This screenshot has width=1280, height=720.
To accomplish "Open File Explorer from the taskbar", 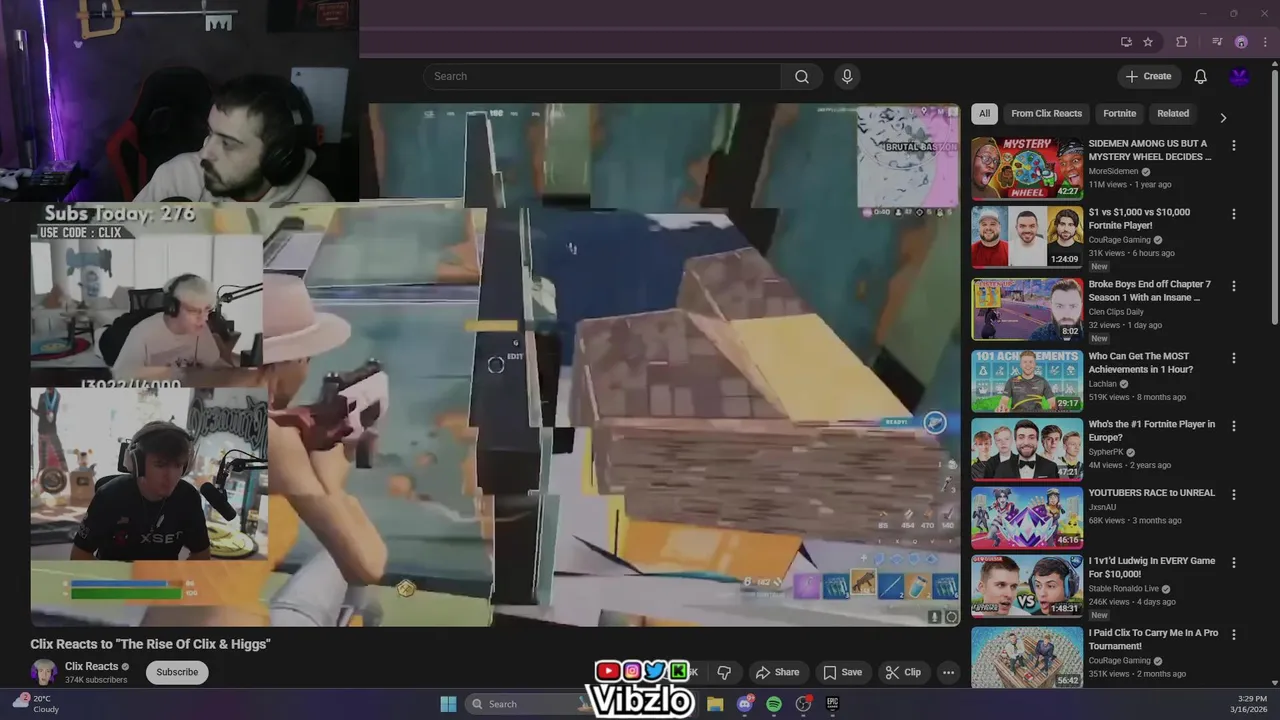I will tap(715, 704).
